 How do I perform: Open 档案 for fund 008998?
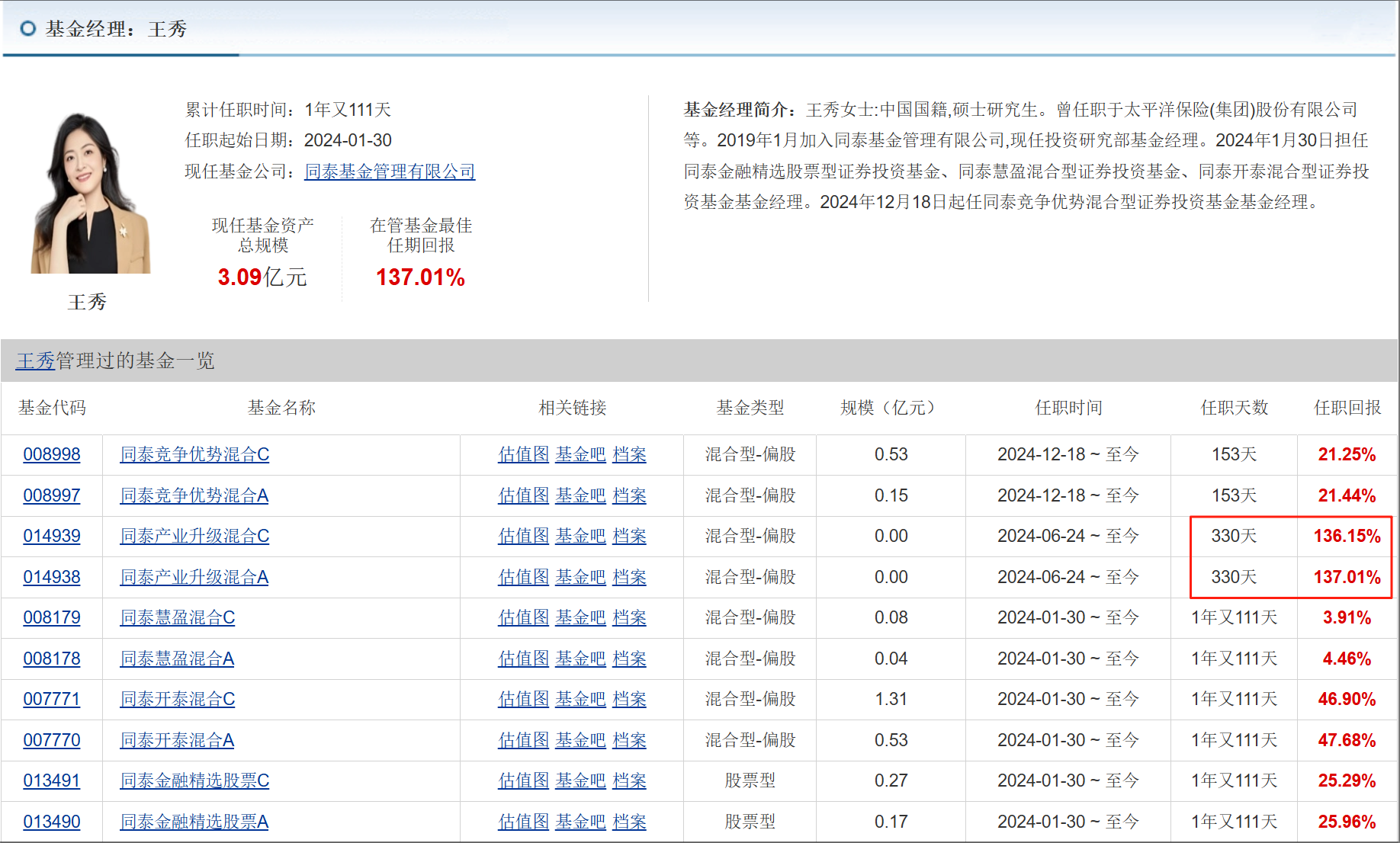tap(630, 454)
